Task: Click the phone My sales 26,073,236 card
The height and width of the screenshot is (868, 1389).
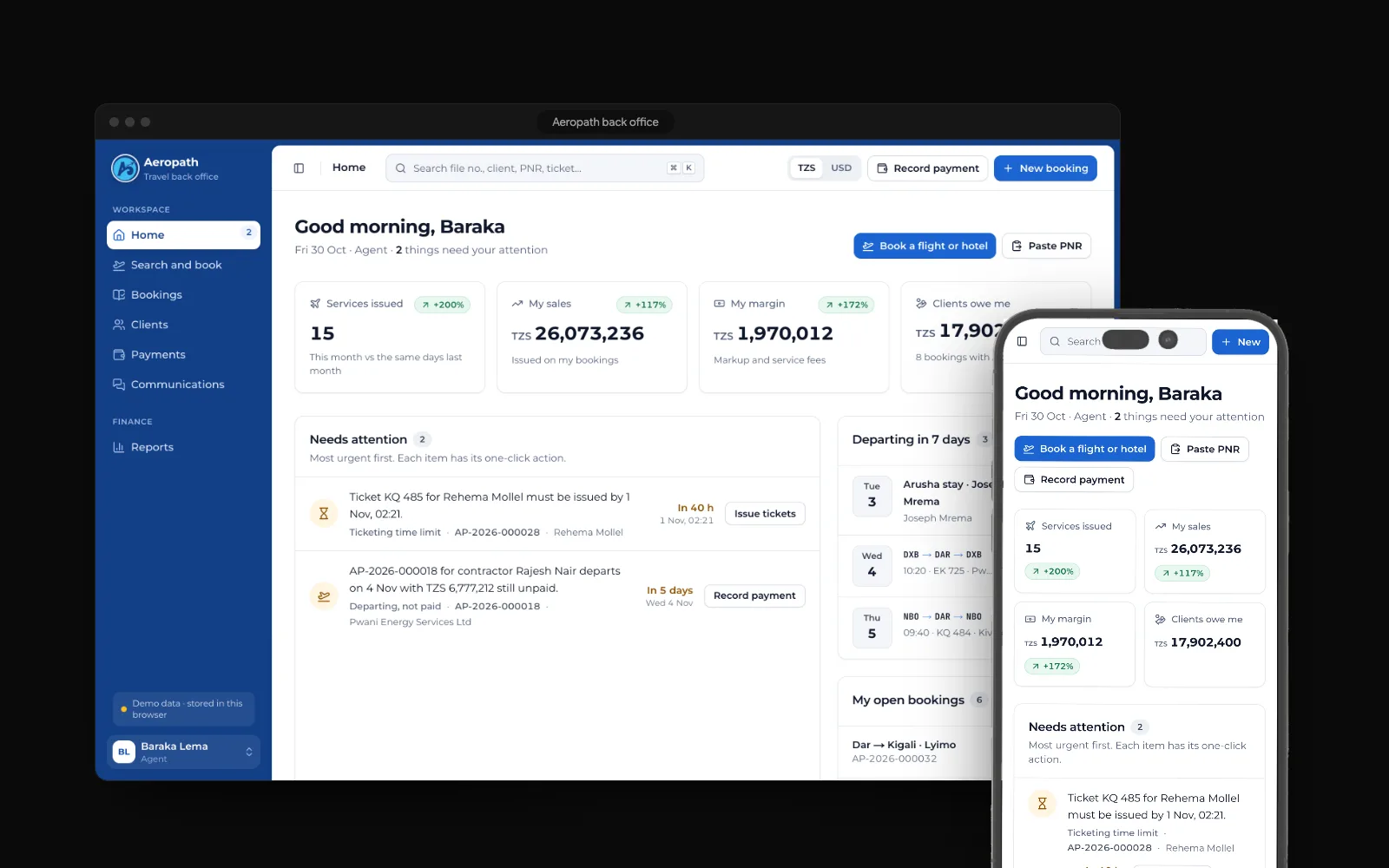Action: click(x=1205, y=551)
